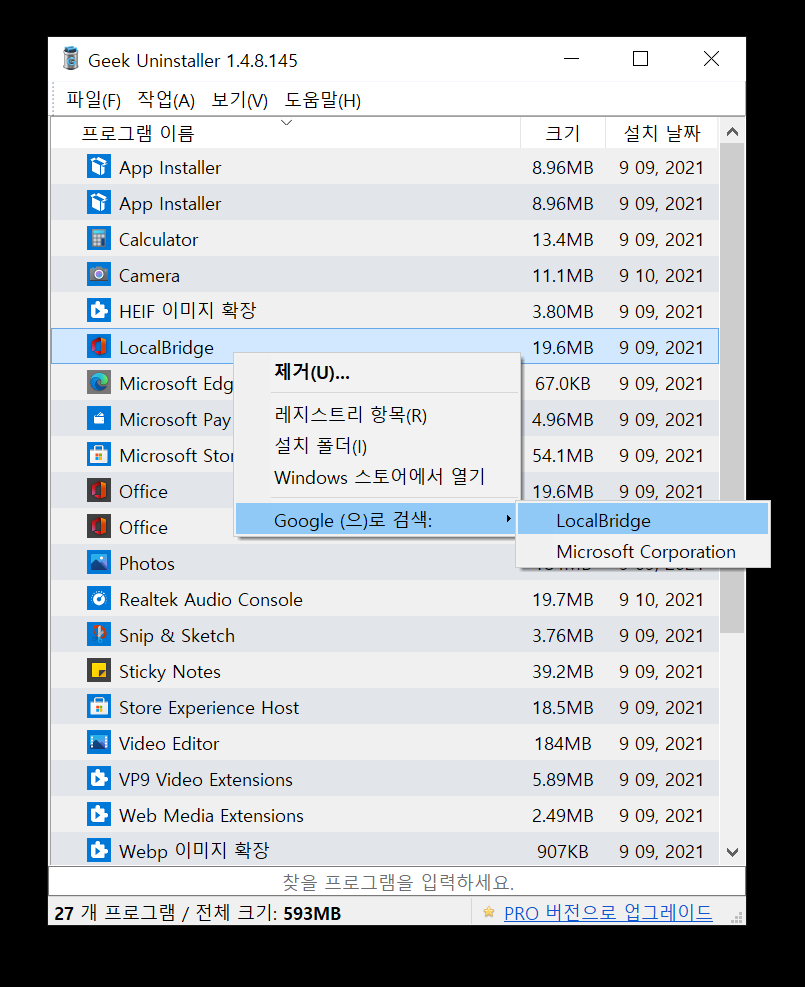Select the second App Installer row
This screenshot has height=987, width=805.
[385, 203]
